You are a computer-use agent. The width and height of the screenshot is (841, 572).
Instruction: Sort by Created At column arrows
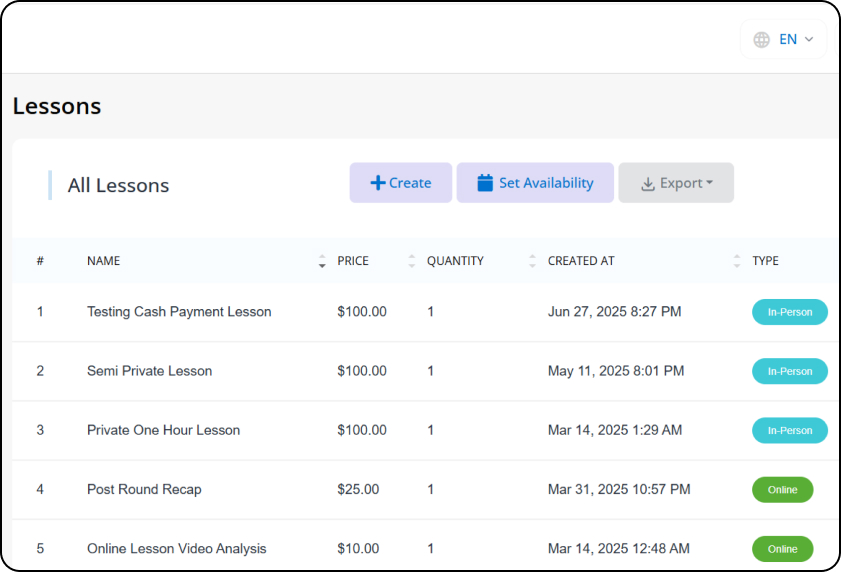tap(736, 261)
